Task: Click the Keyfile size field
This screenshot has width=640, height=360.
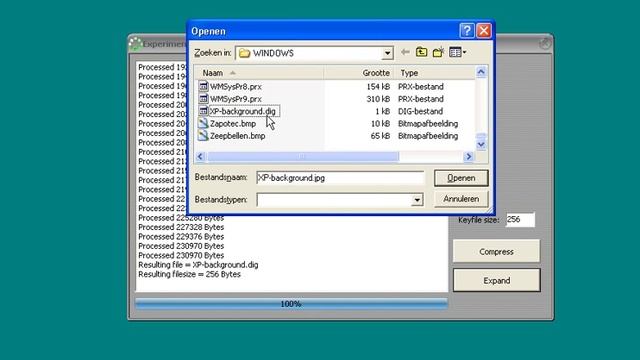Action: 520,220
